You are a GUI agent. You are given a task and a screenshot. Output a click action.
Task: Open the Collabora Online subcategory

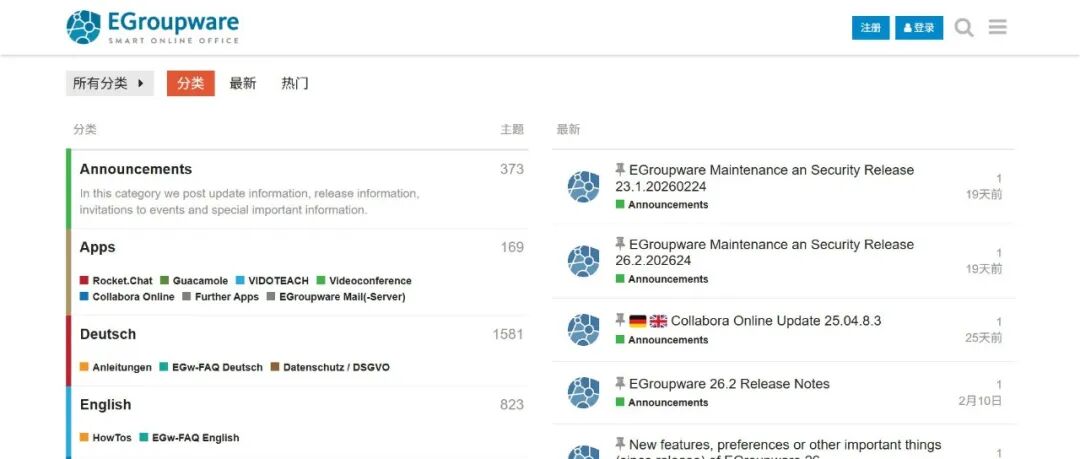pos(127,297)
